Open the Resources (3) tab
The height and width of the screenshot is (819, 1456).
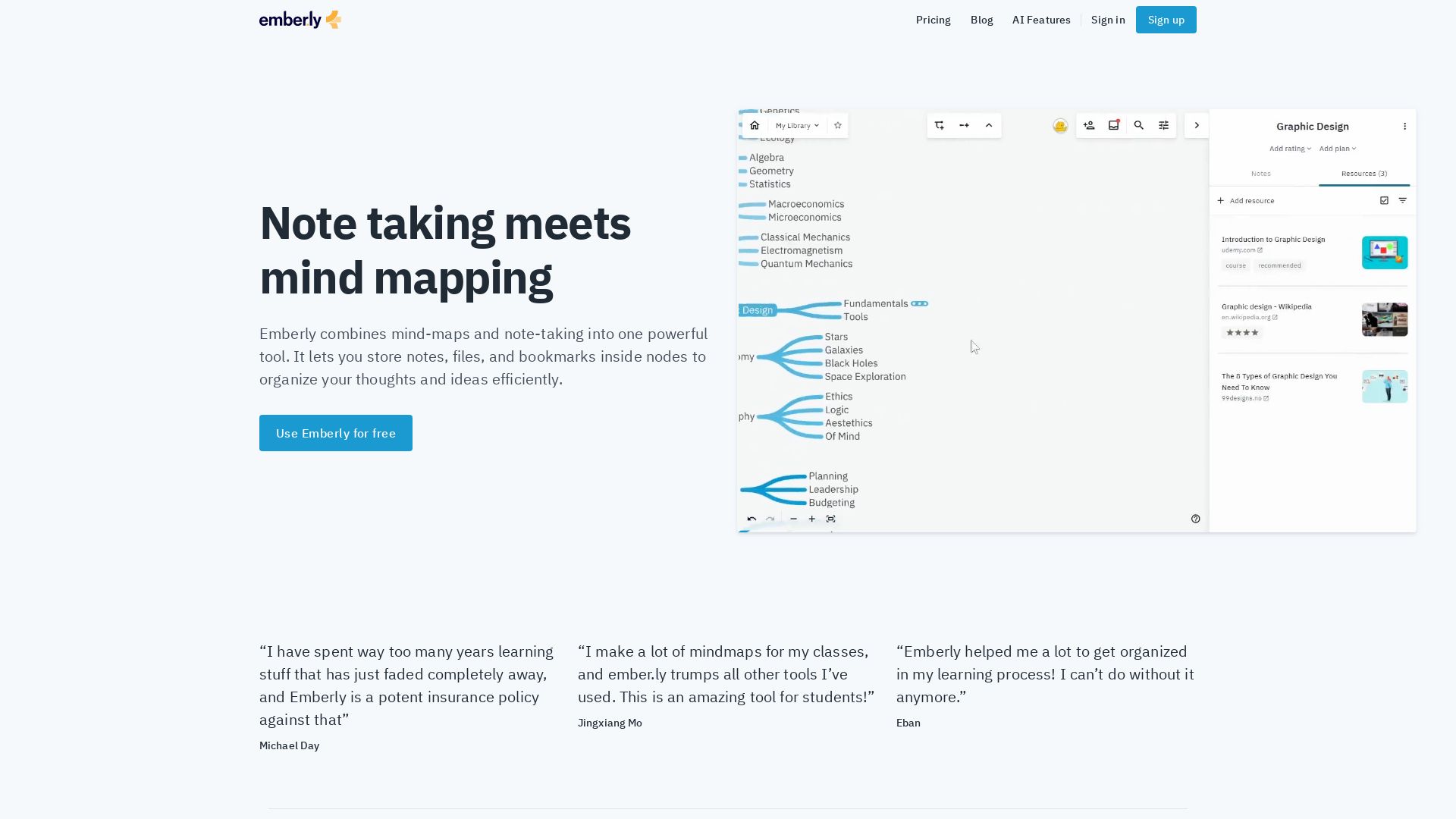pyautogui.click(x=1364, y=174)
